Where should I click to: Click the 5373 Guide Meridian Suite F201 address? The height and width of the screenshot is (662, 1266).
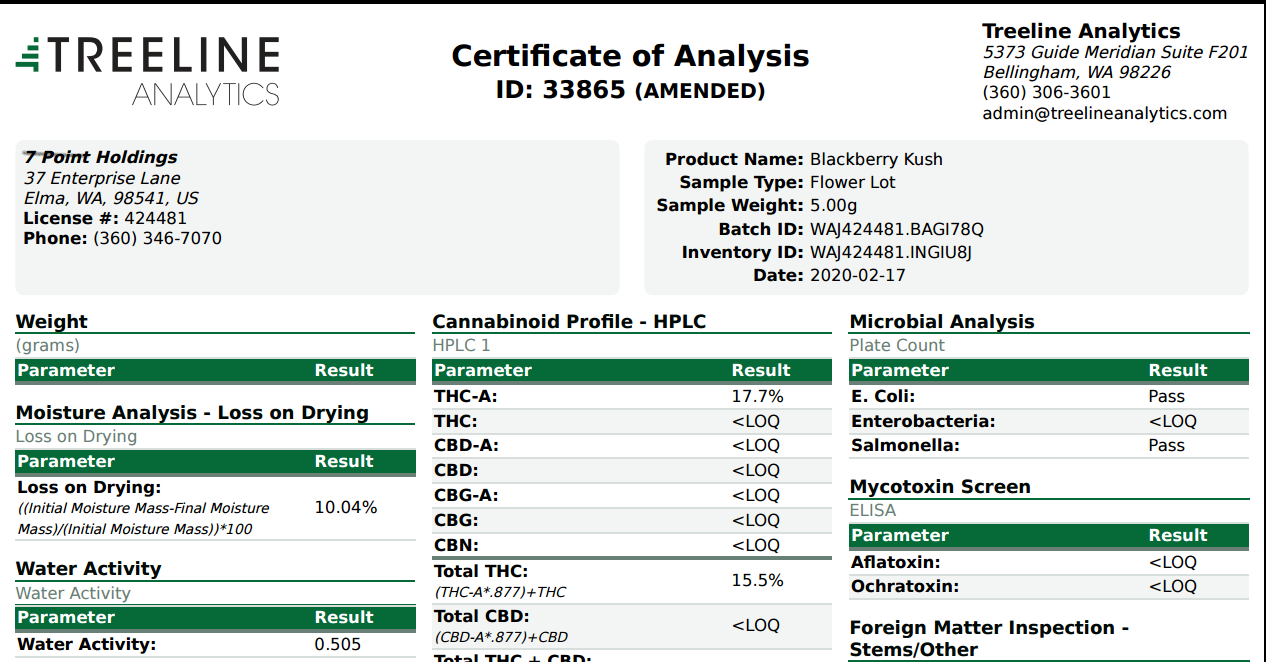tap(1116, 52)
